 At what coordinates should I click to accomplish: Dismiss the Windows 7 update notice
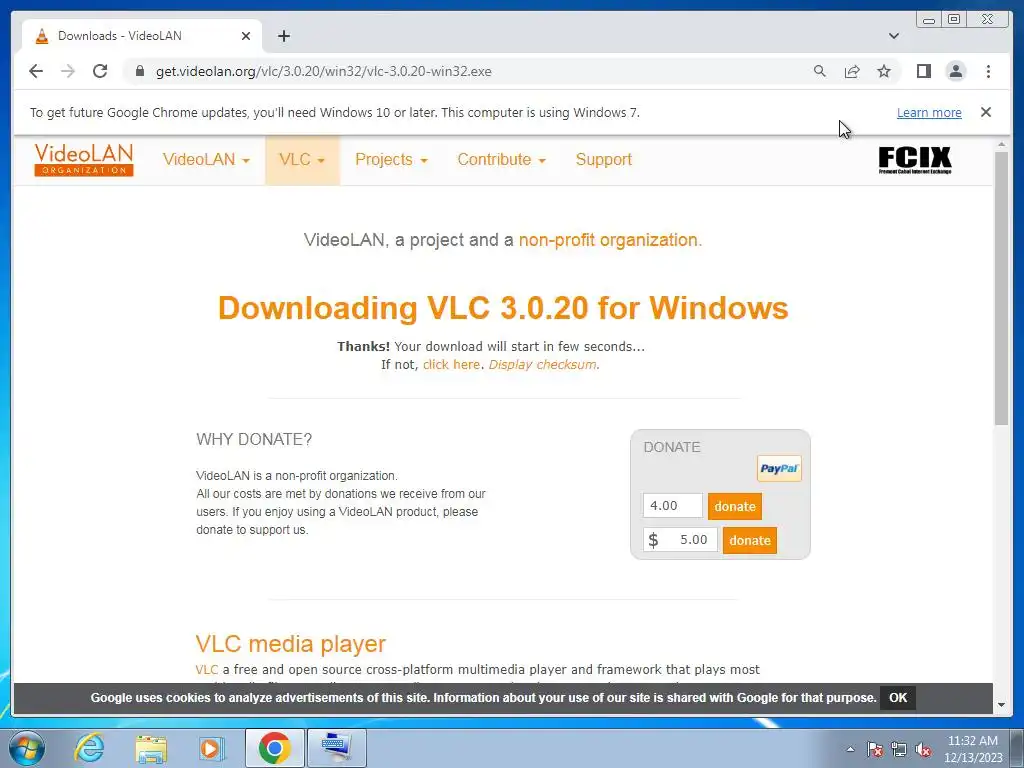pos(986,112)
